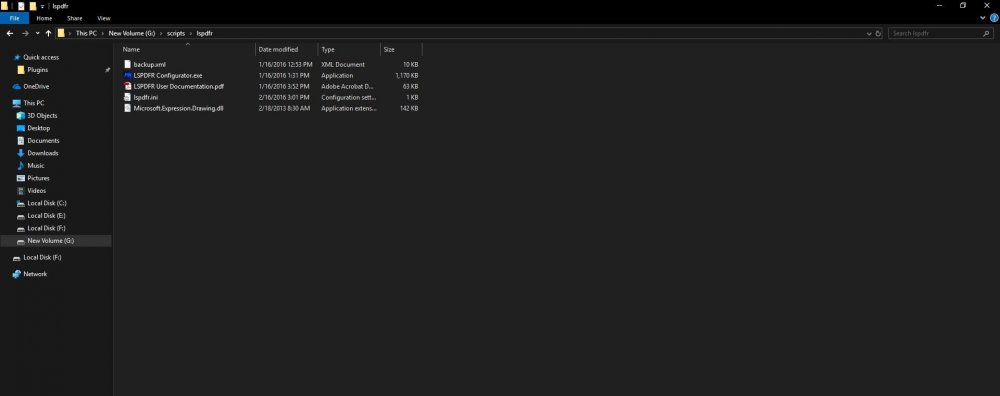This screenshot has height=396, width=1000.
Task: Click the Properties quick access toolbar icon
Action: pos(20,6)
